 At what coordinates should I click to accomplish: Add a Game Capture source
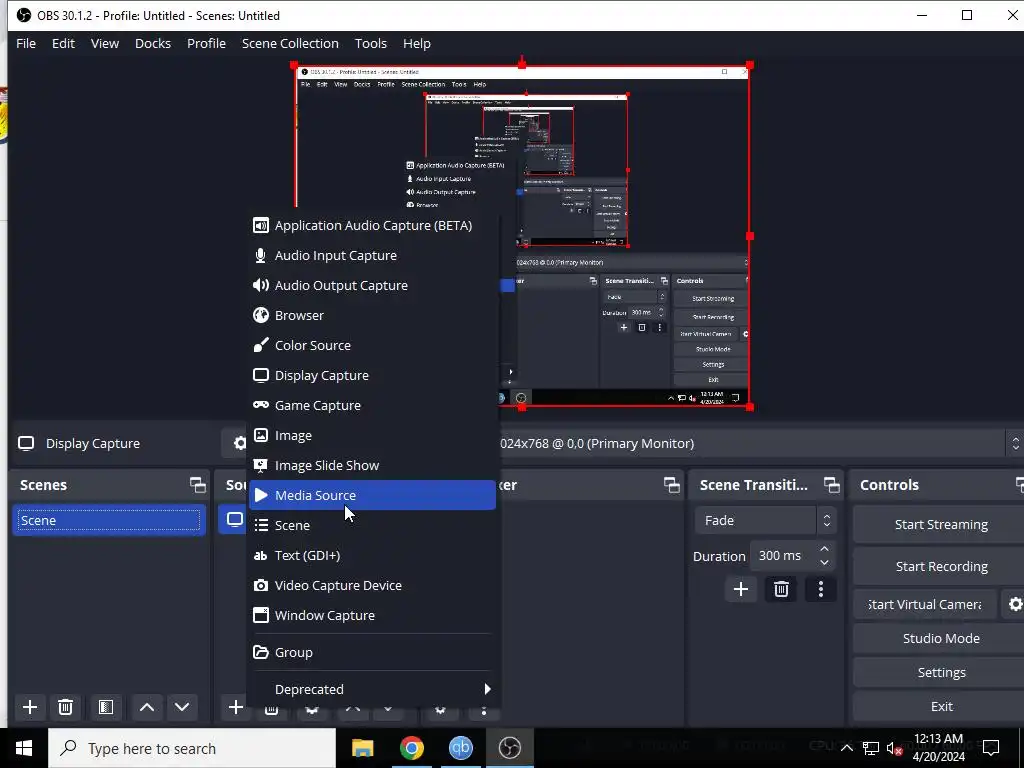click(372, 406)
